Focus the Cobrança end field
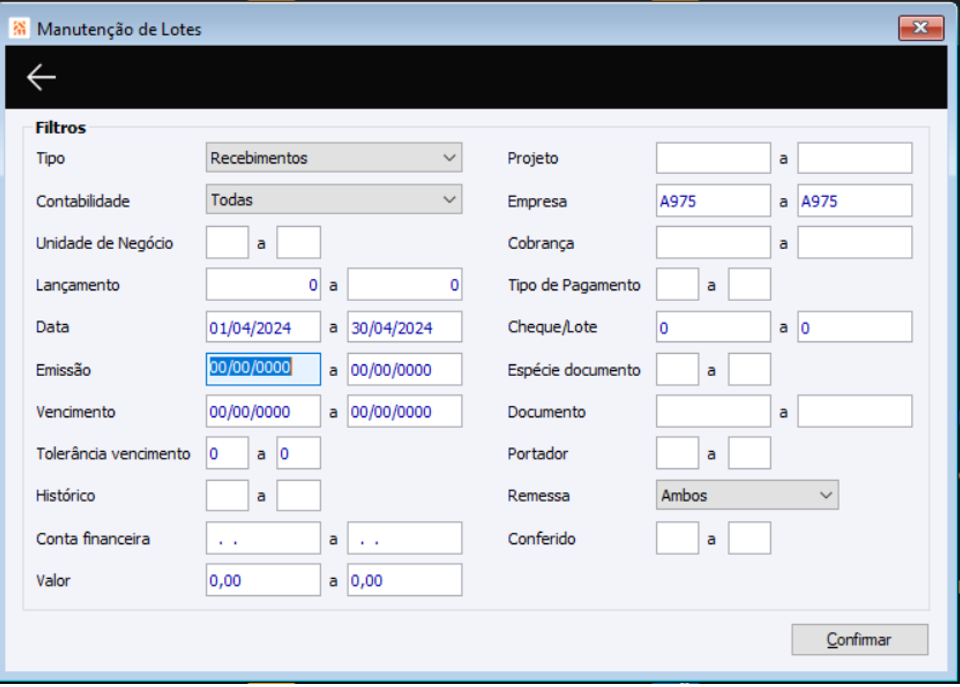The image size is (960, 687). click(855, 242)
